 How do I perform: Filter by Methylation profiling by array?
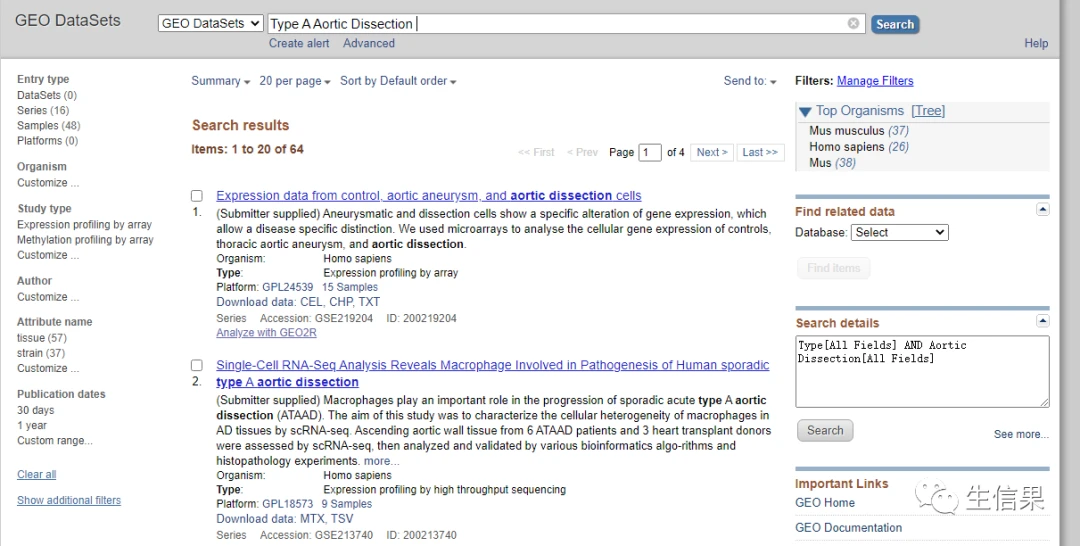85,240
